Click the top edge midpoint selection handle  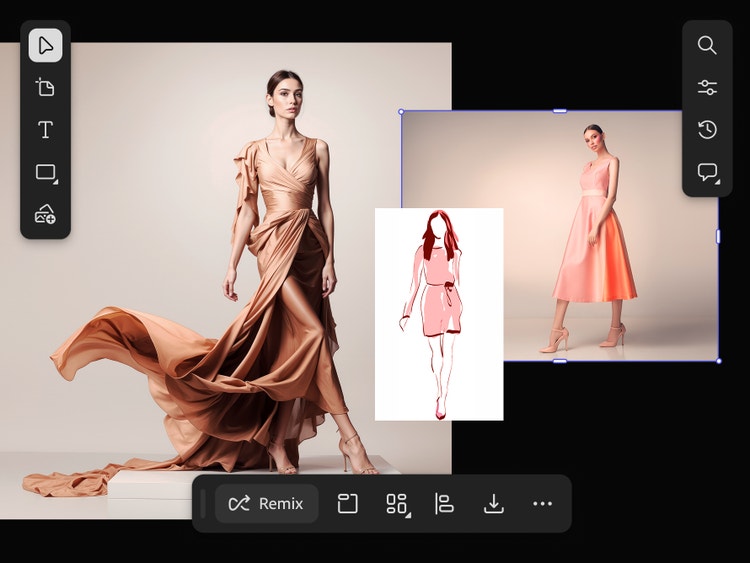(560, 111)
